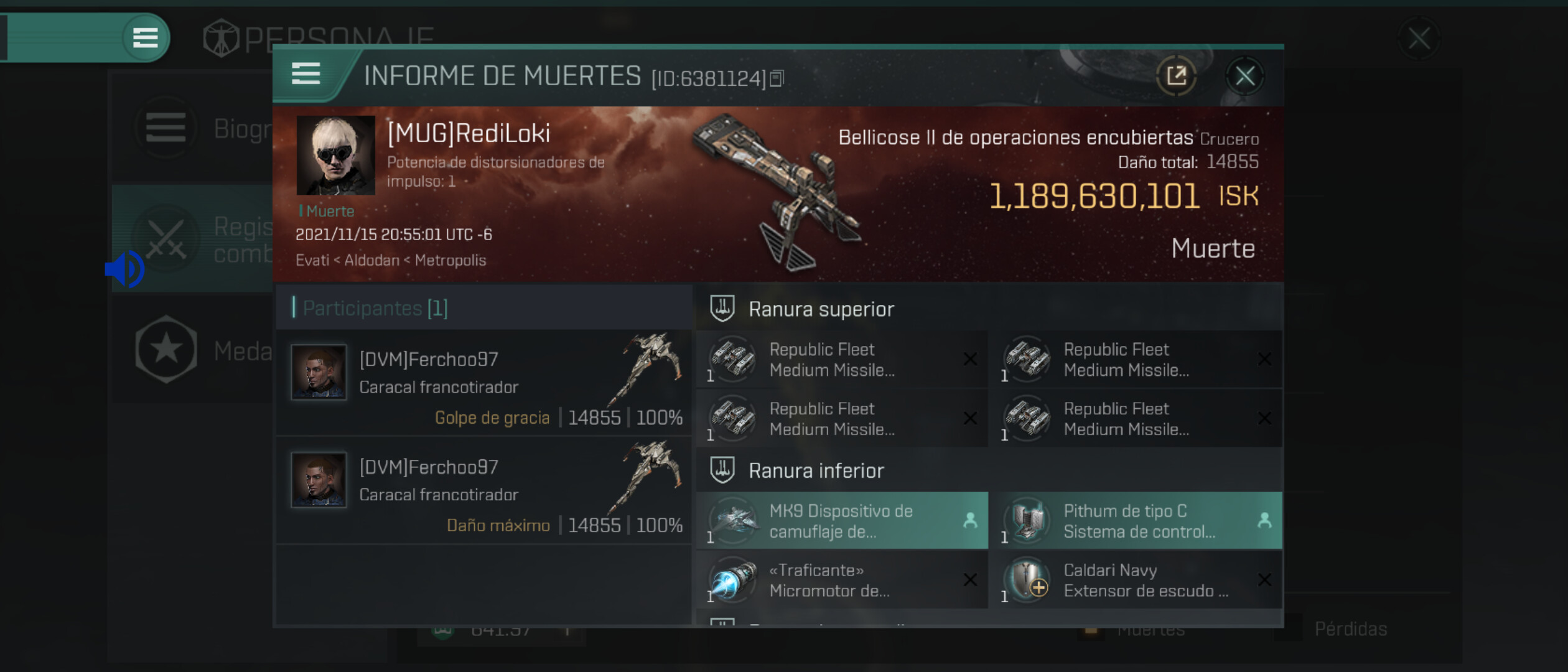1568x672 pixels.
Task: Click RediLoki character portrait
Action: pos(335,155)
